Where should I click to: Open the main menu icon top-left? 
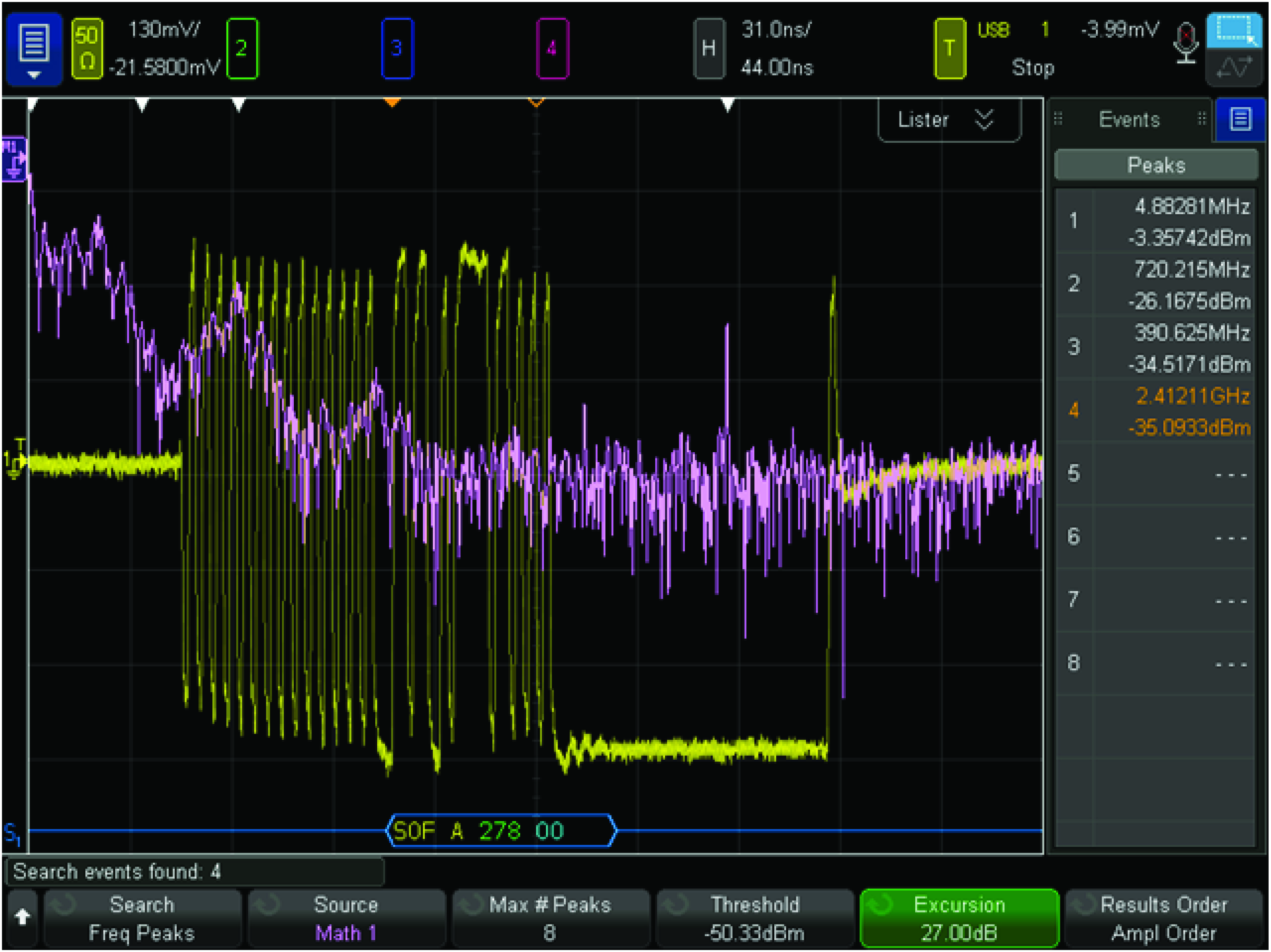[x=34, y=50]
